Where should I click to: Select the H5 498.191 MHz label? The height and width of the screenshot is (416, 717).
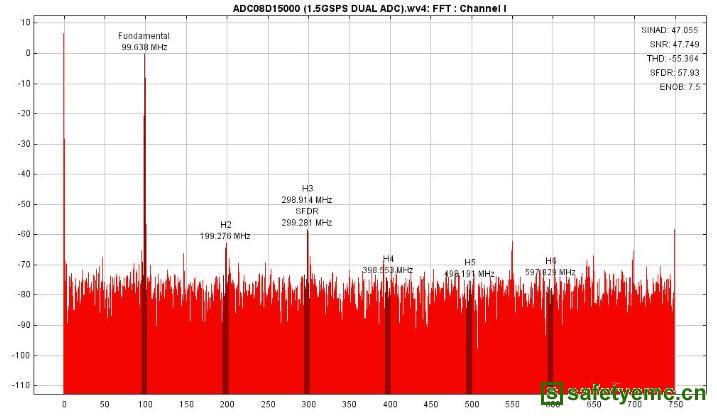click(470, 268)
